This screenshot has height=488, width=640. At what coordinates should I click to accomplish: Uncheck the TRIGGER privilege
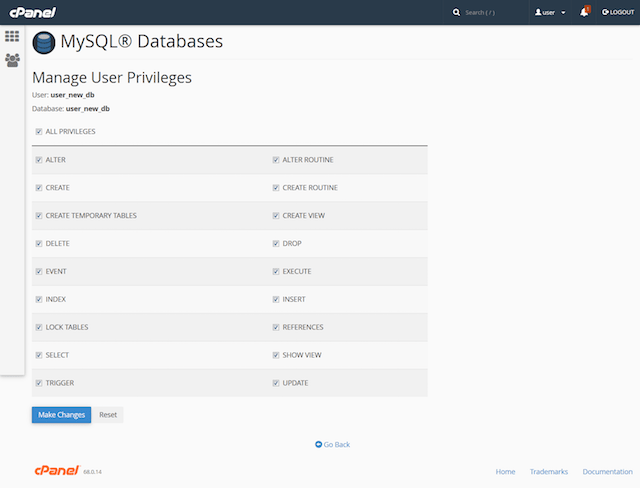coord(39,383)
